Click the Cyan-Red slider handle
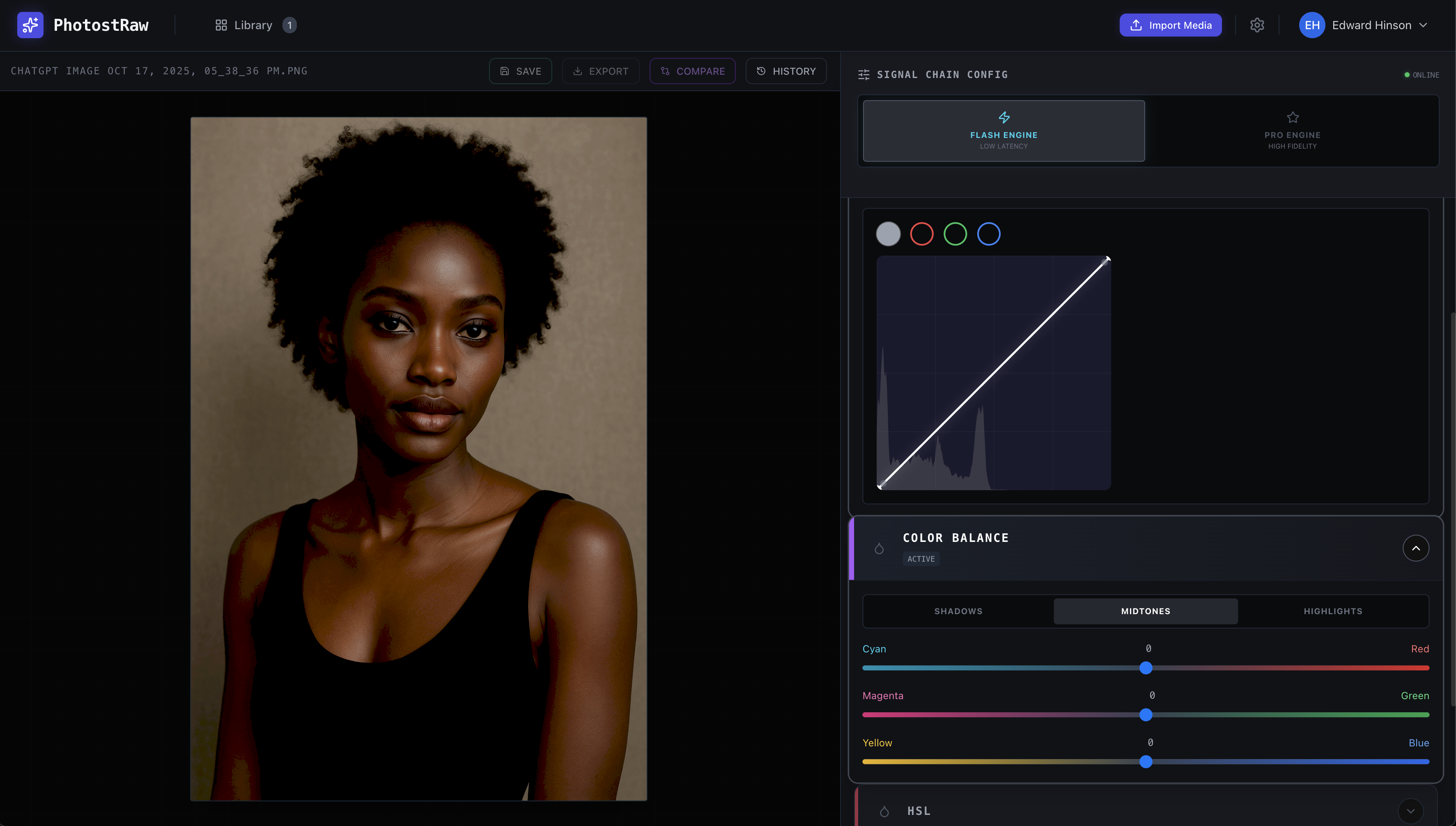The width and height of the screenshot is (1456, 826). click(x=1146, y=668)
